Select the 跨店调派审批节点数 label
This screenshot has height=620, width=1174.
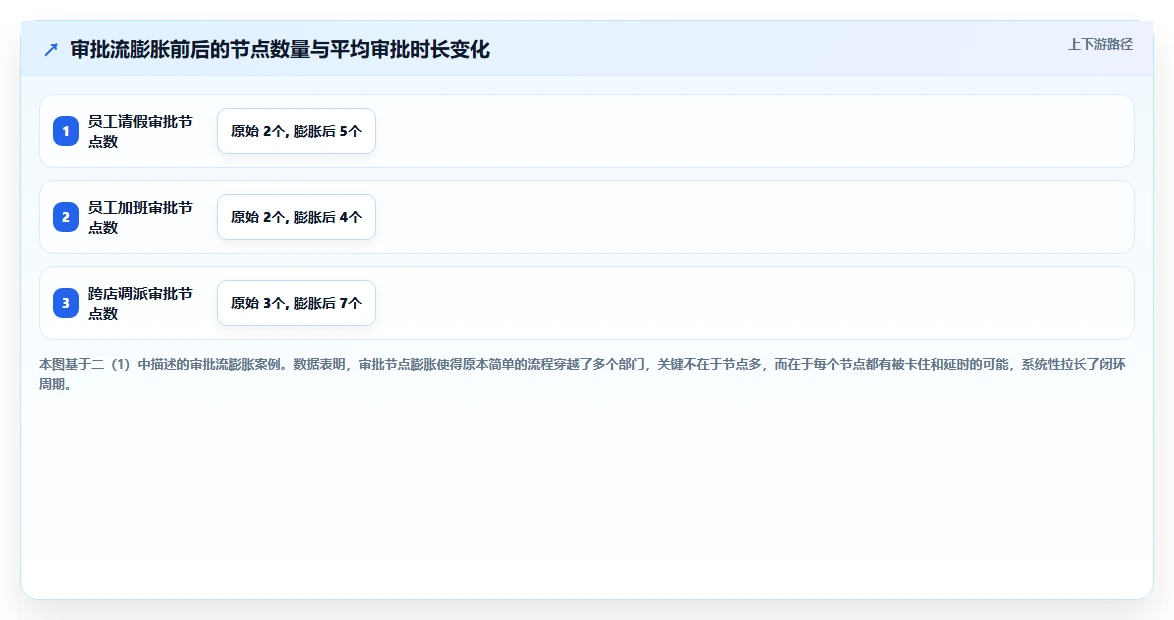click(141, 303)
